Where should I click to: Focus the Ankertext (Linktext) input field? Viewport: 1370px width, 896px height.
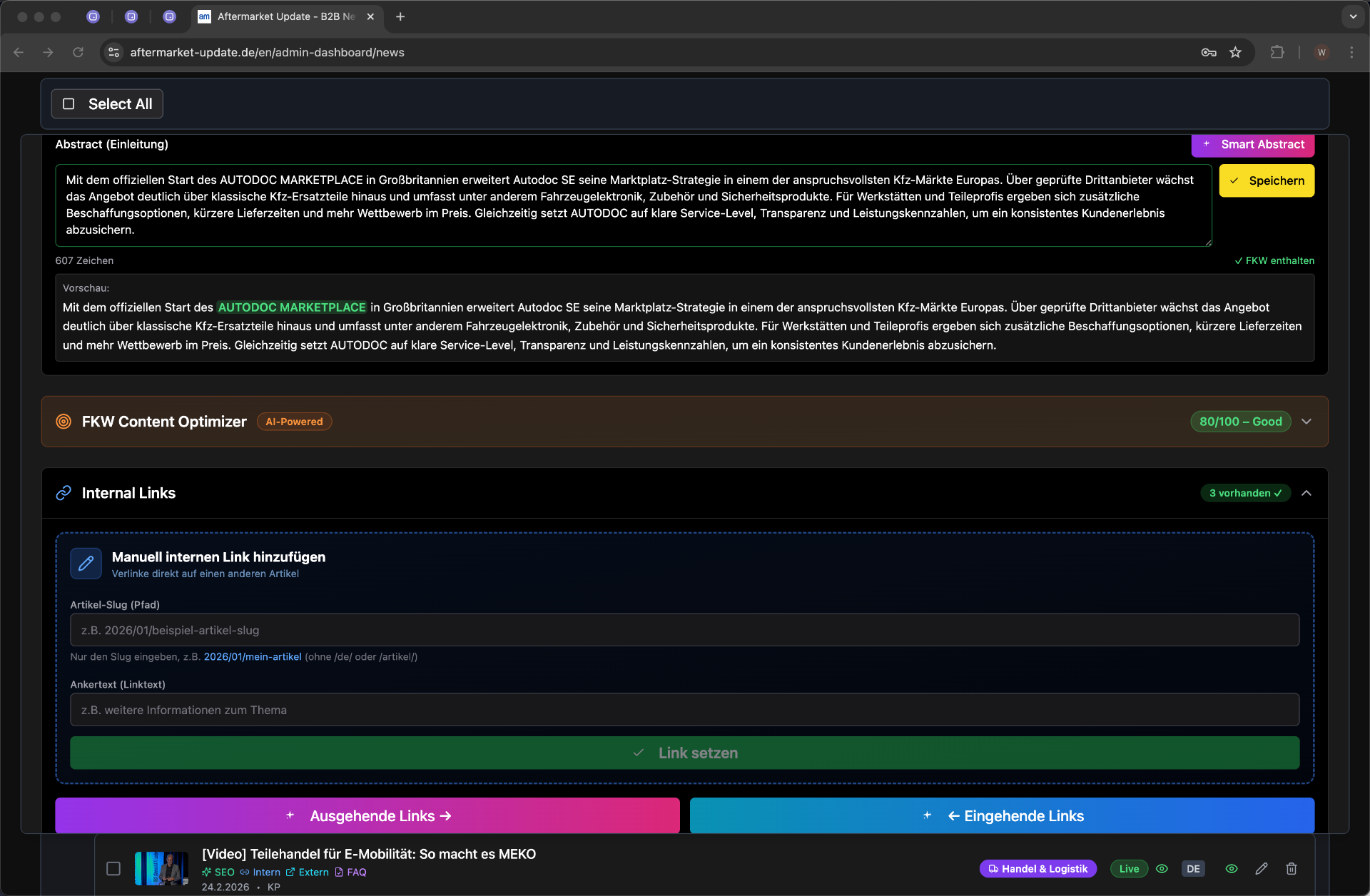coord(684,710)
